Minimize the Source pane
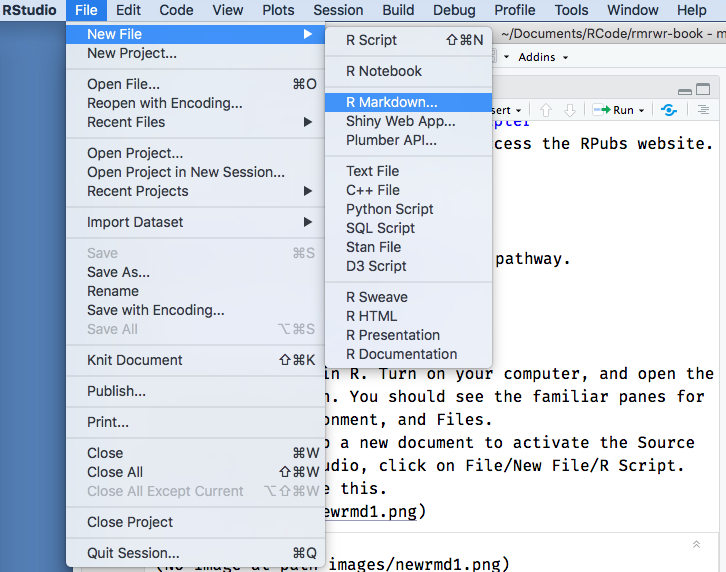 [x=684, y=89]
